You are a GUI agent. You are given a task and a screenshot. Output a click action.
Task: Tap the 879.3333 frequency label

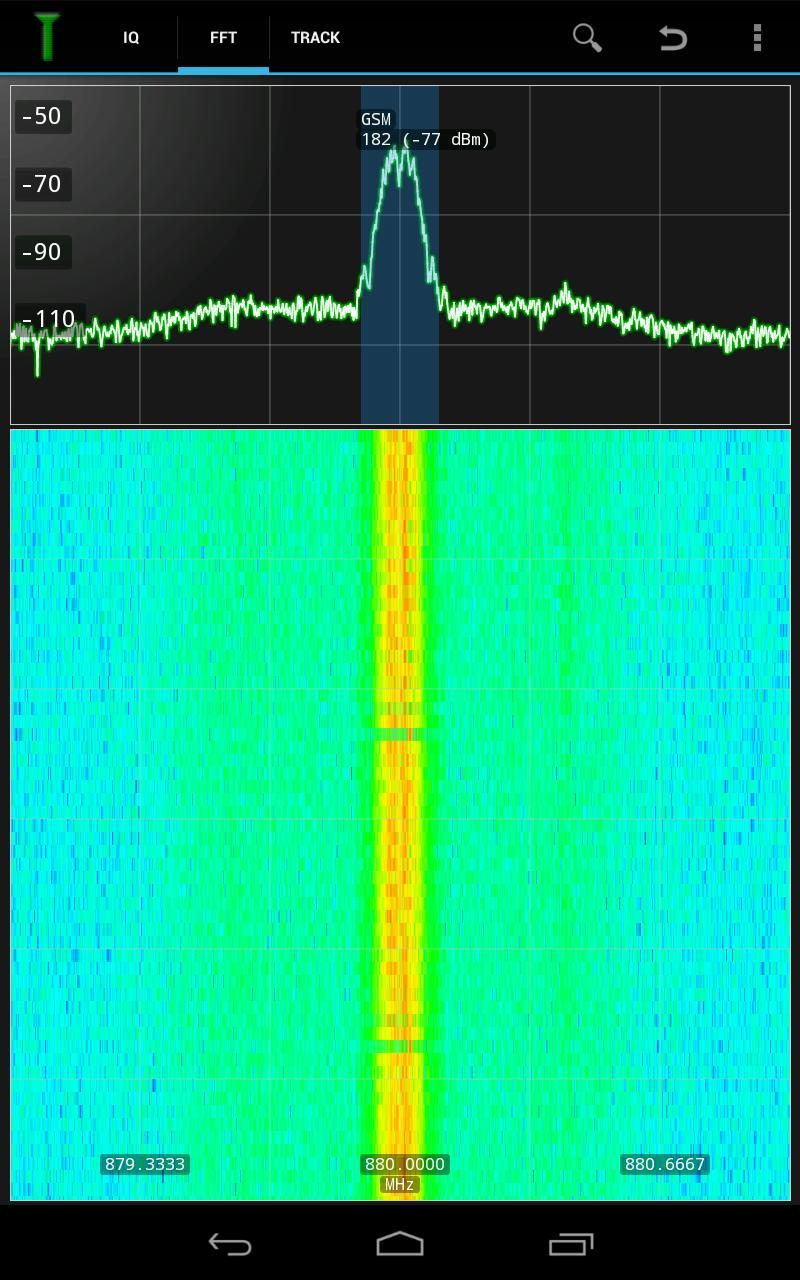tap(145, 1164)
